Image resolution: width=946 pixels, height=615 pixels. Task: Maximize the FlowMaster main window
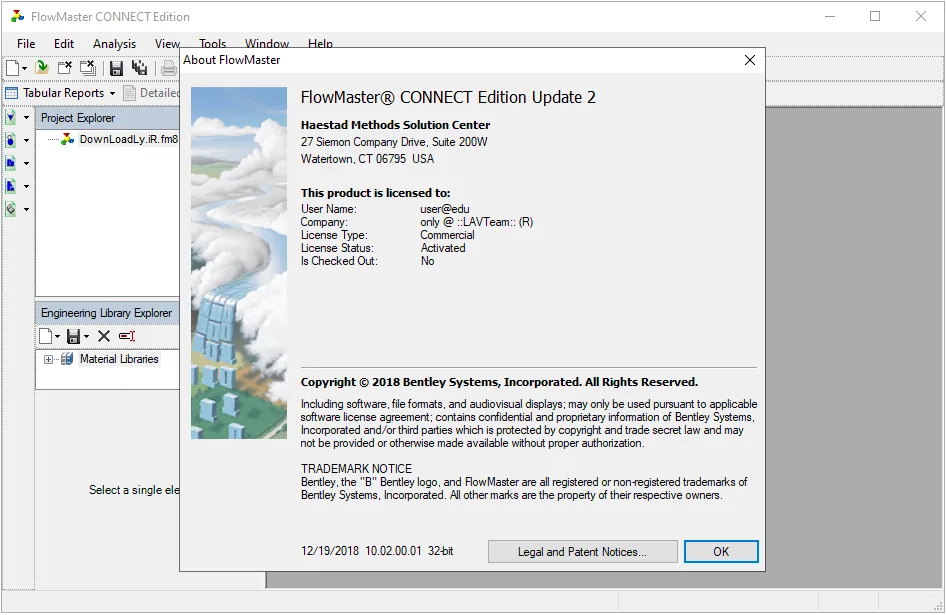[875, 16]
